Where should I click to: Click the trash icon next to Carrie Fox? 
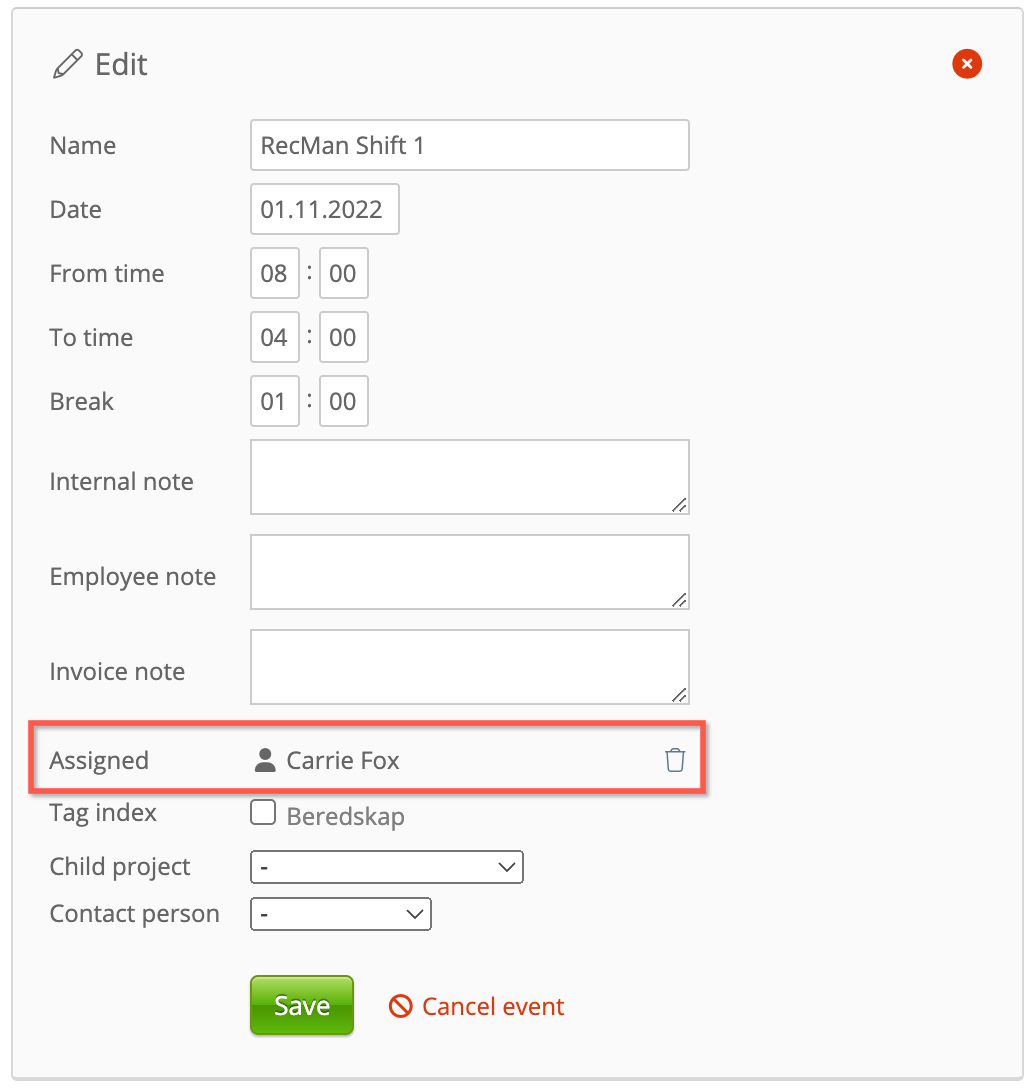pyautogui.click(x=675, y=760)
